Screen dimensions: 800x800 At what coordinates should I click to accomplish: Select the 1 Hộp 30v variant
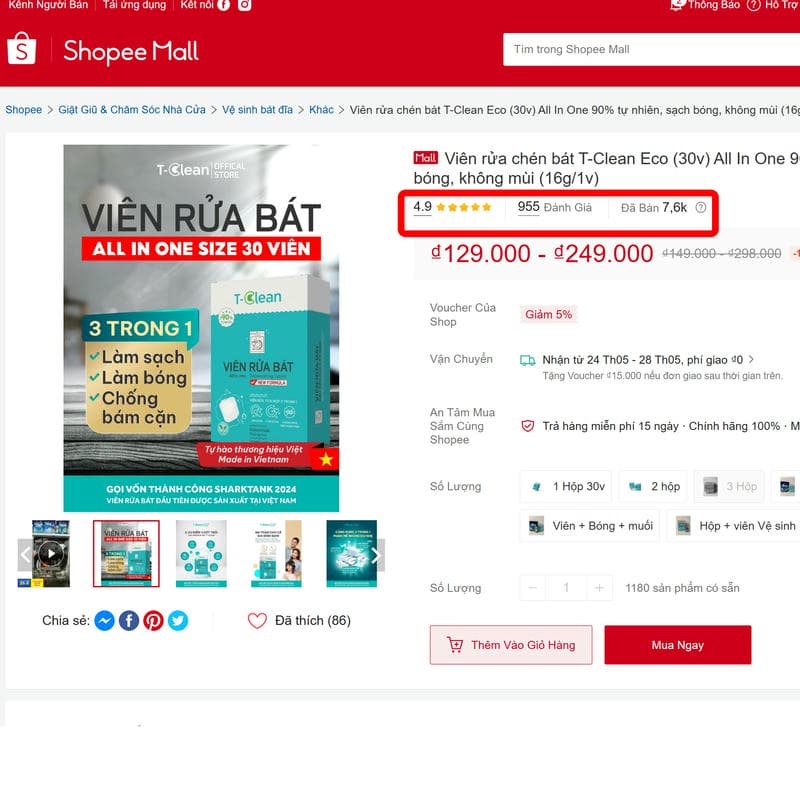coord(566,486)
